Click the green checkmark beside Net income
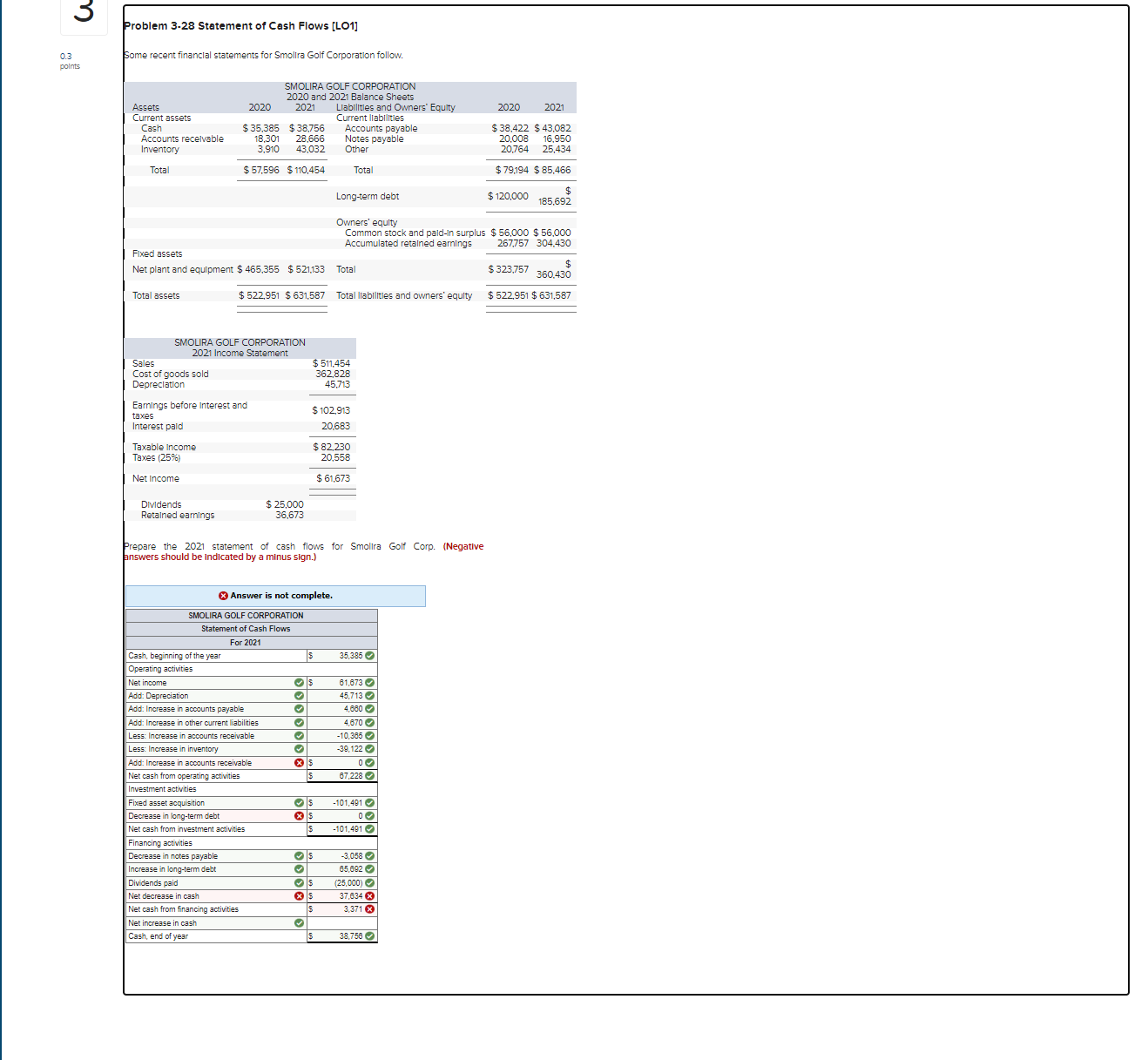 coord(297,683)
